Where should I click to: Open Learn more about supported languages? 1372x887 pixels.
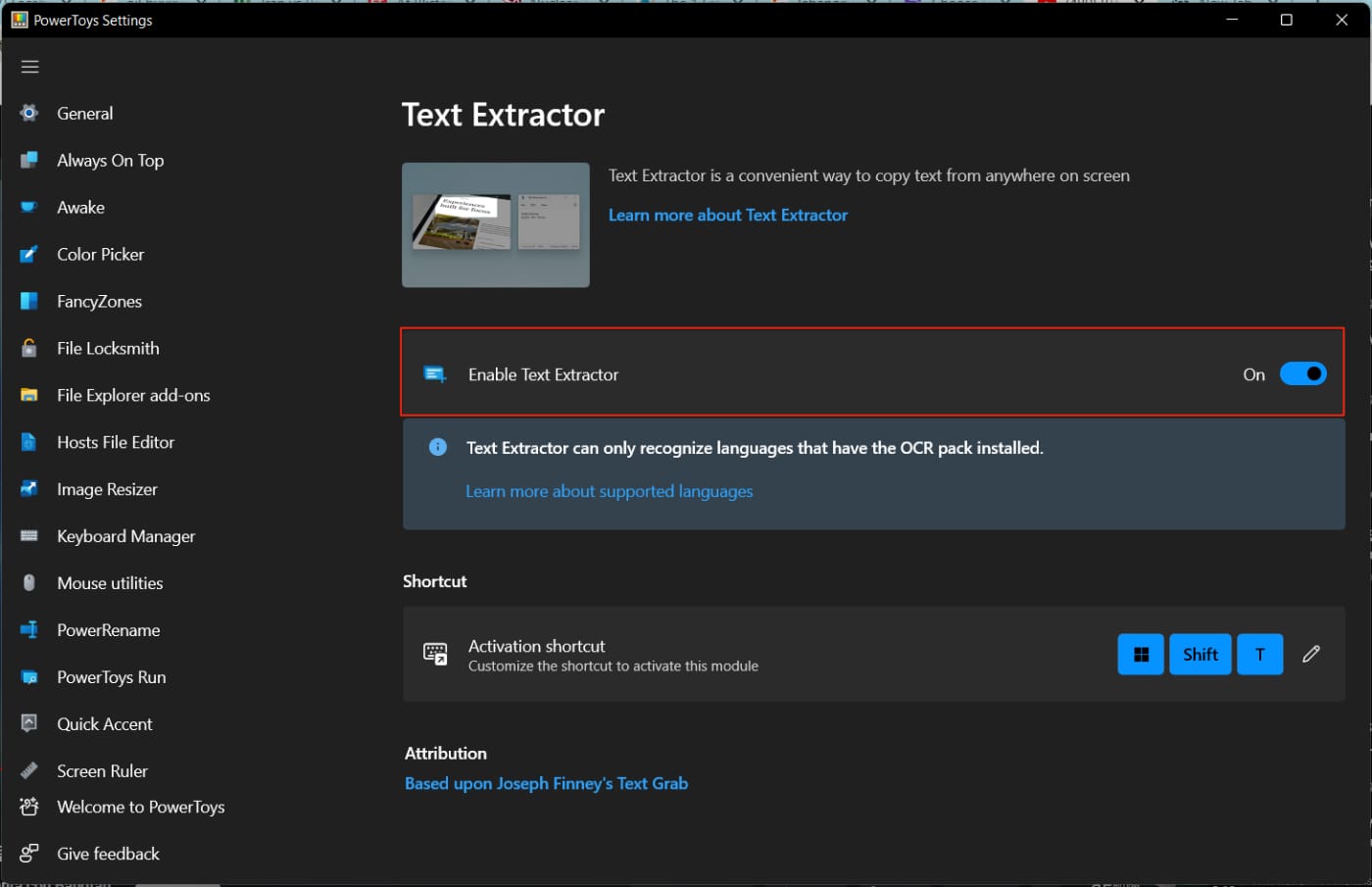pos(610,491)
